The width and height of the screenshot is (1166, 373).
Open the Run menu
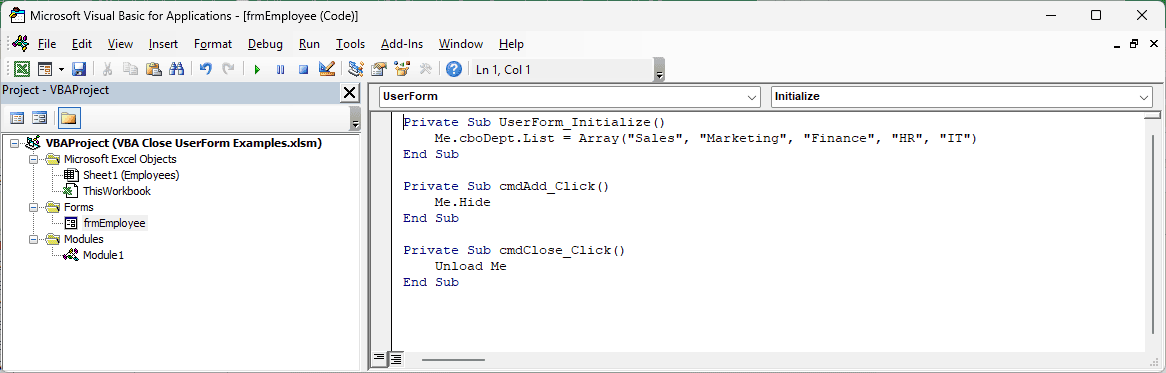point(309,44)
